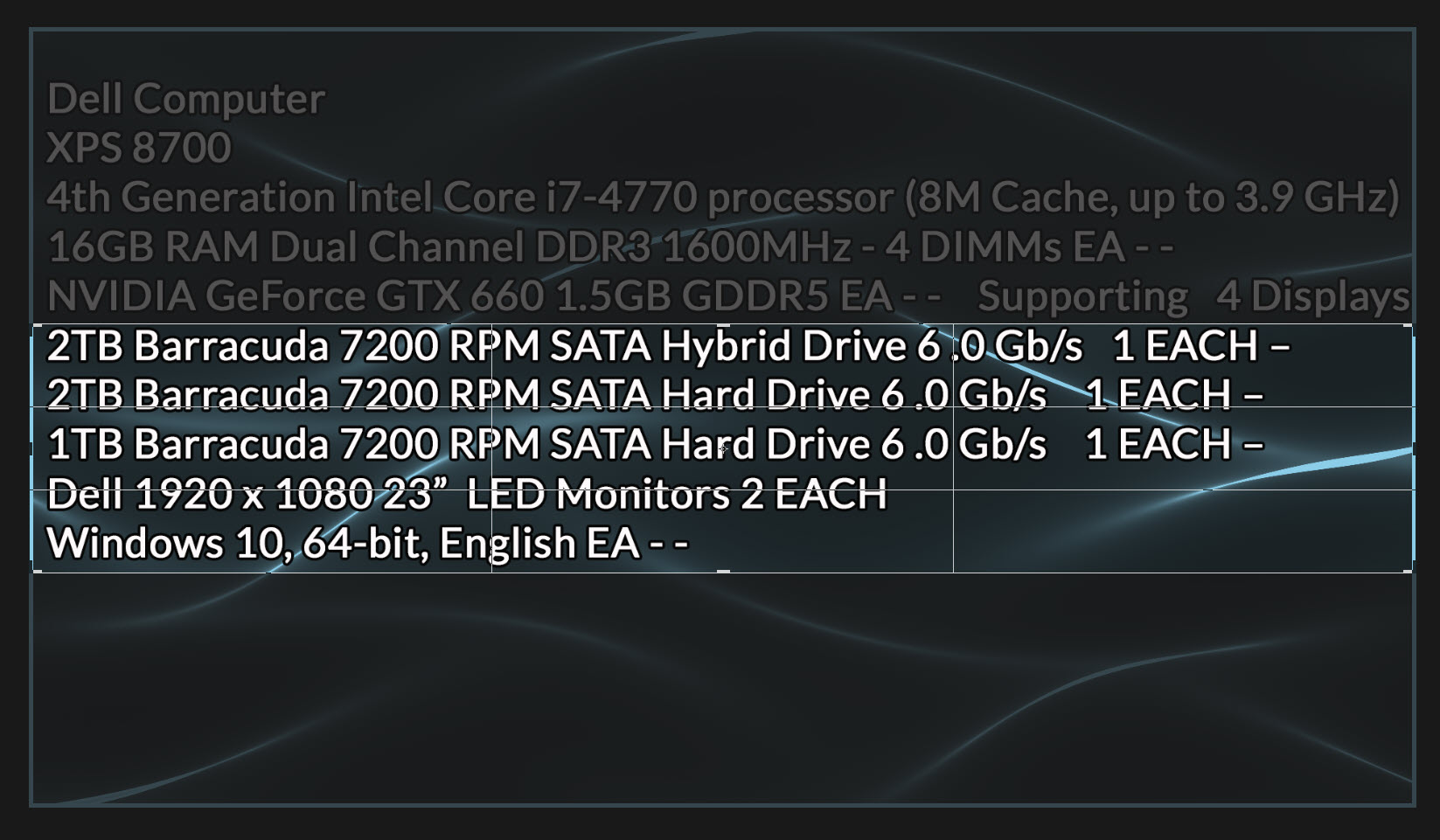Image resolution: width=1440 pixels, height=840 pixels.
Task: Click the crop center crosshair marker
Action: coord(723,448)
